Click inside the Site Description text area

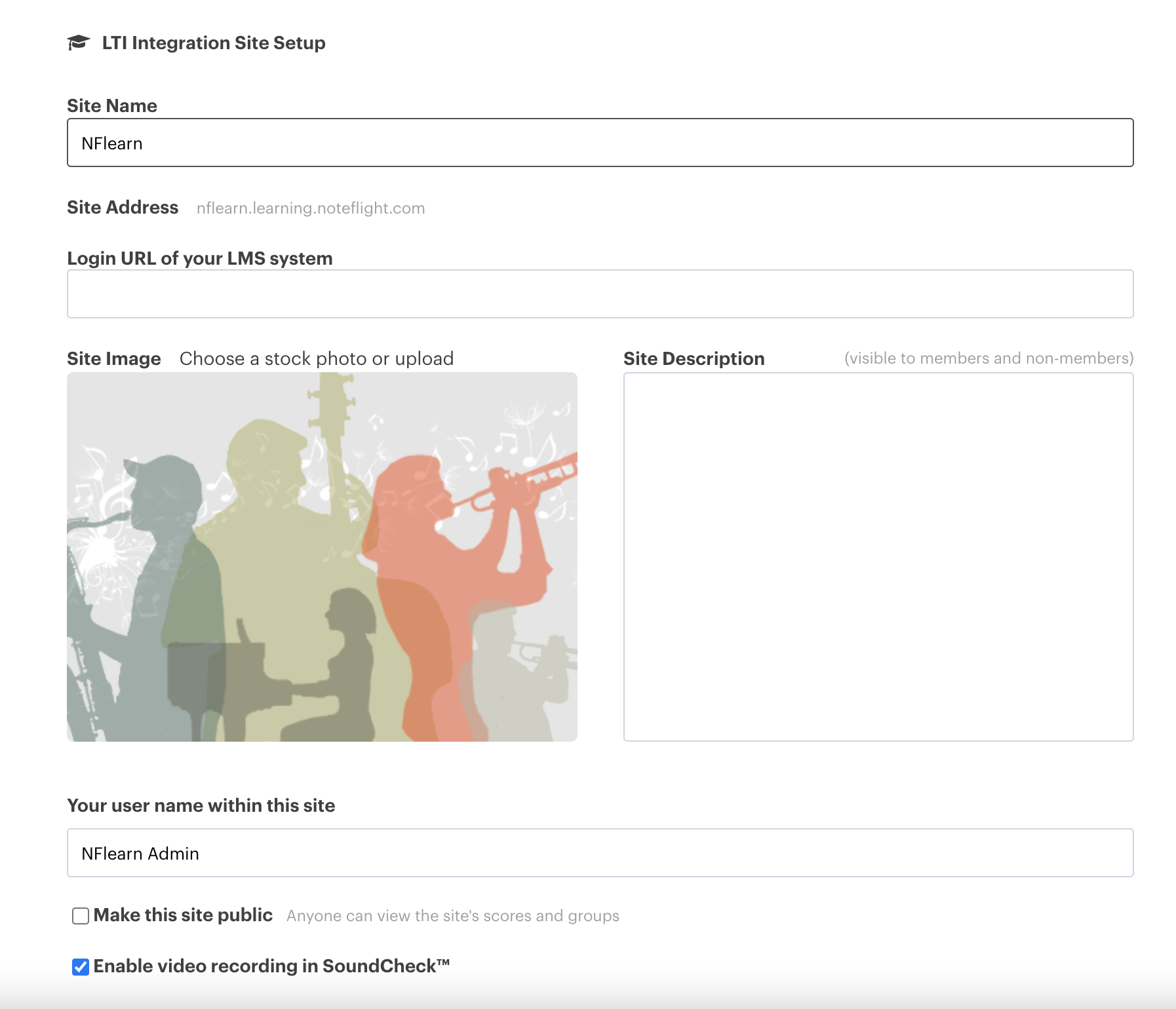point(878,557)
